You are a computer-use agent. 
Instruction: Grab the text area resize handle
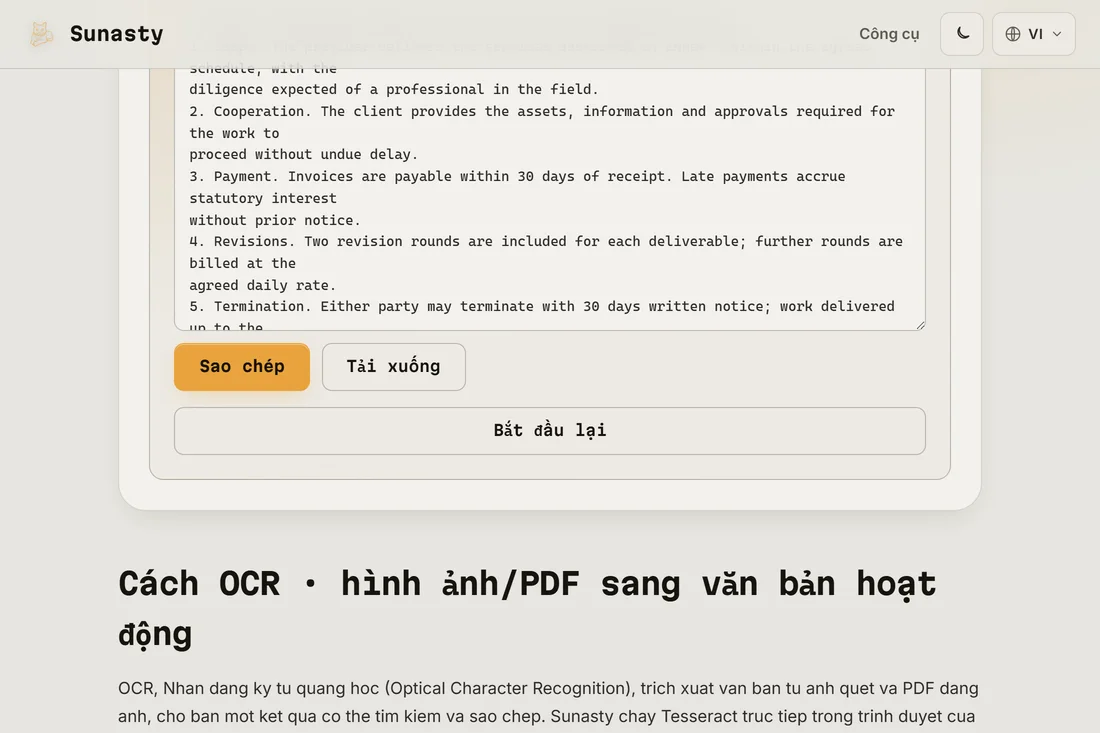click(920, 324)
